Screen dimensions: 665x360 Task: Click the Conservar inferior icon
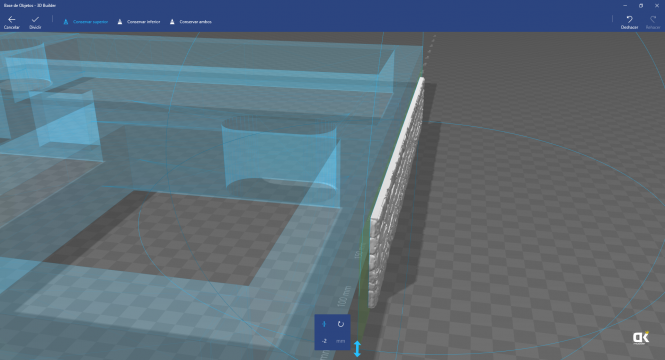tap(120, 22)
